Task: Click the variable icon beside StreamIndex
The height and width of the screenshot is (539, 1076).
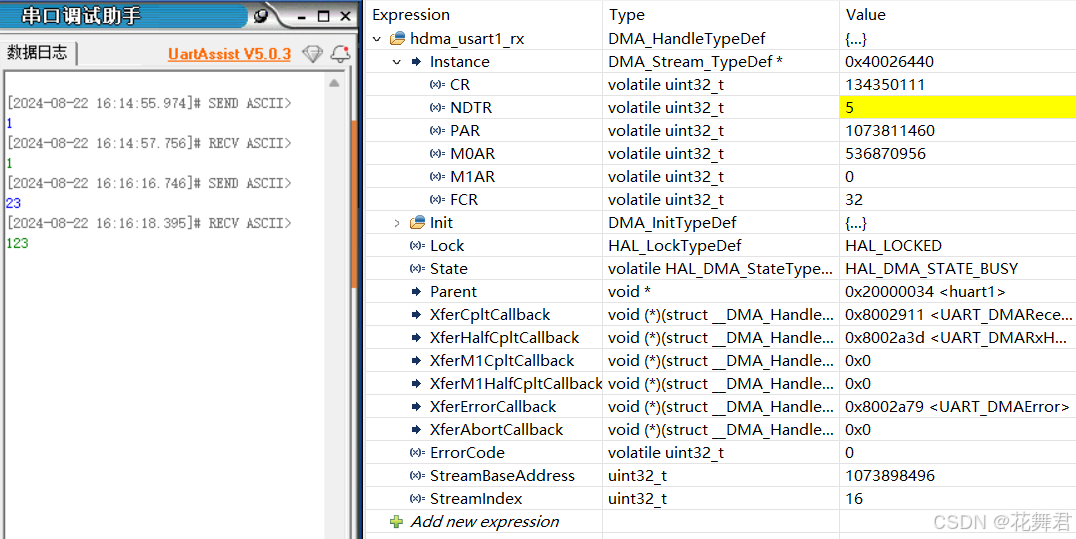Action: 417,498
